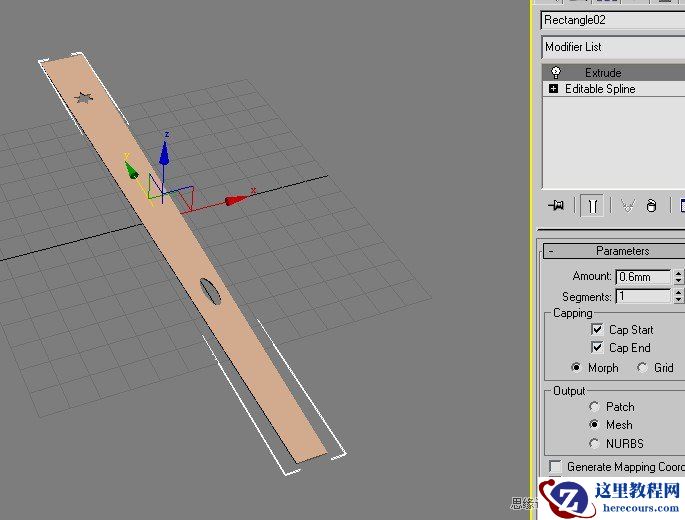Click the Rectangle02 object name field
Screen dimensions: 685x520
613,20
